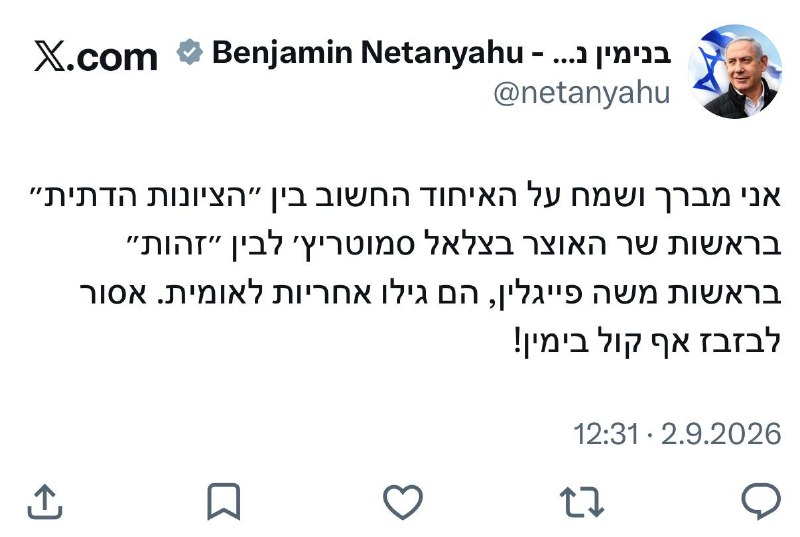Like the tweet with the heart icon
Screen dimensions: 800x537
click(403, 501)
